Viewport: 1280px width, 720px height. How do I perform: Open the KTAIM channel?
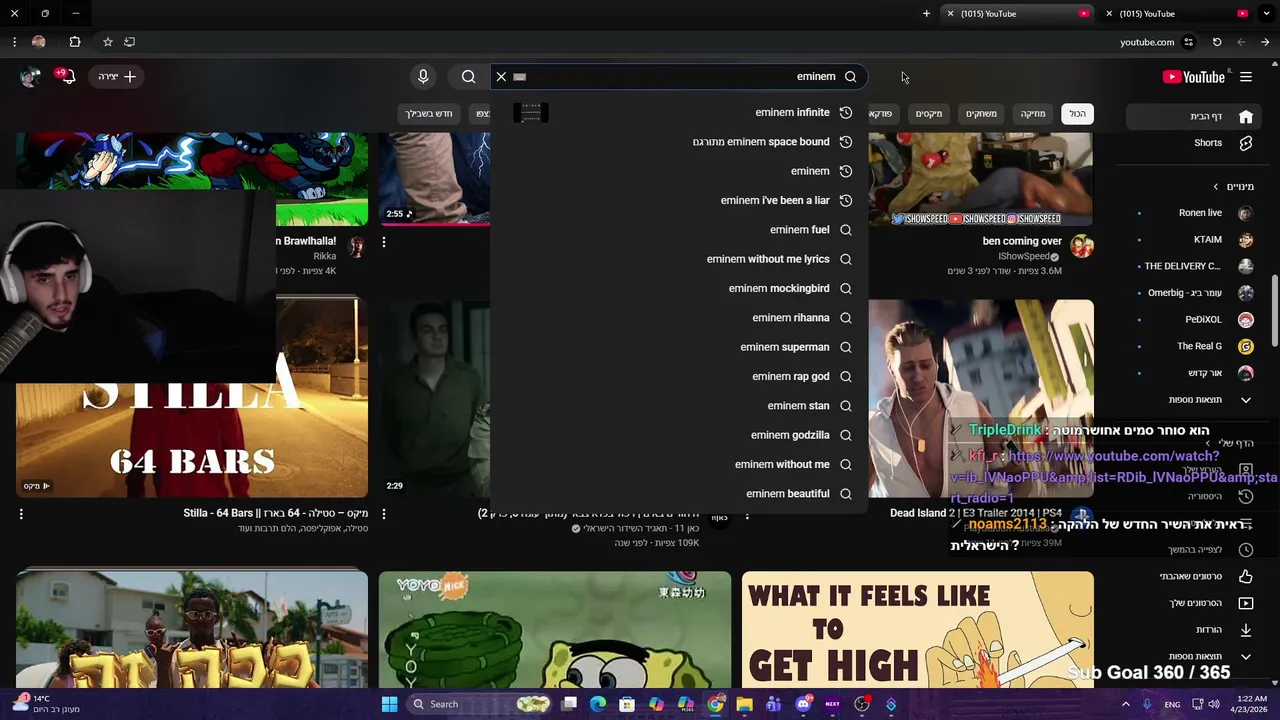1196,240
